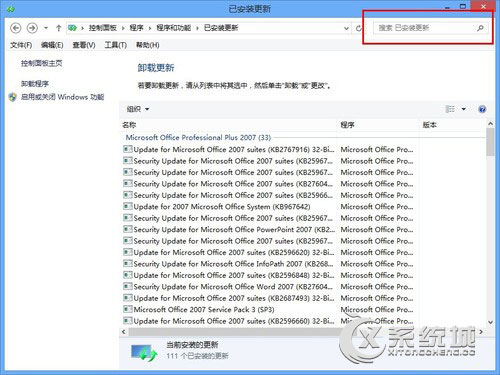Click the vertical scrollbar thumb
This screenshot has width=500, height=375.
click(490, 142)
